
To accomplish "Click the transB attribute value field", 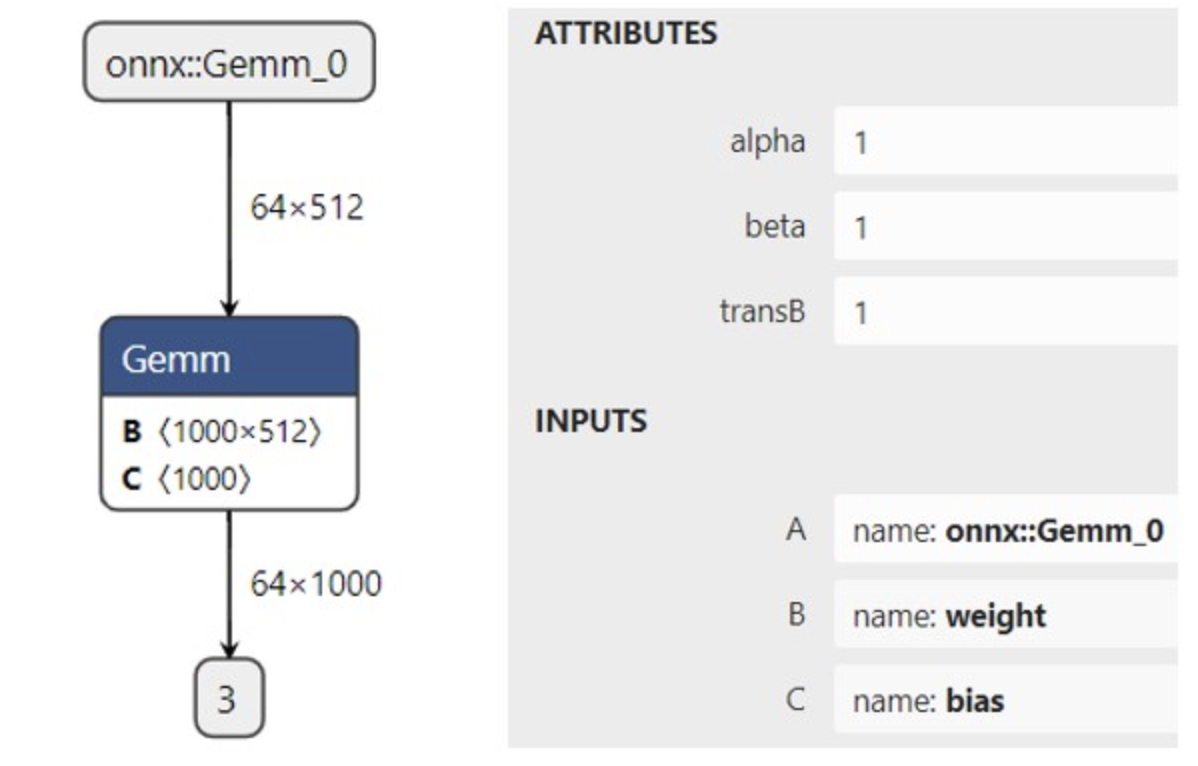I will click(1005, 312).
